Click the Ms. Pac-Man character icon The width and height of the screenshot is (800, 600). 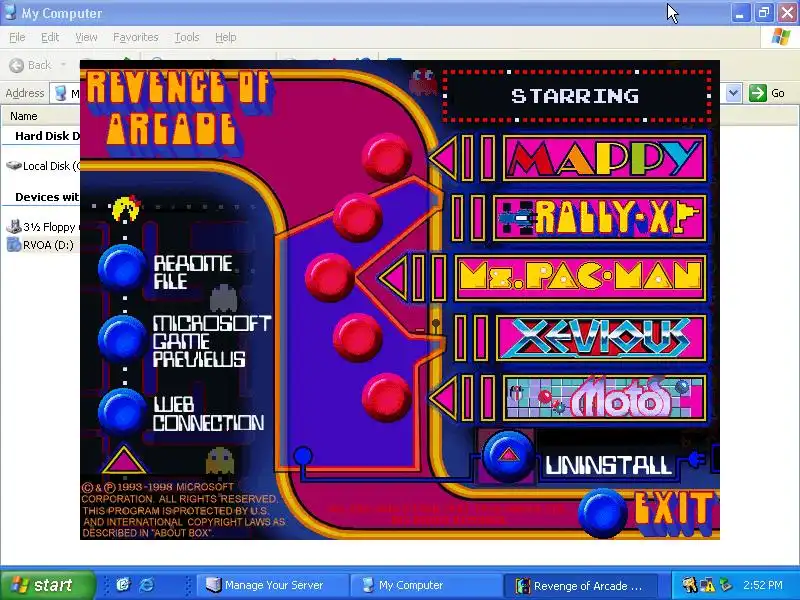coord(126,208)
